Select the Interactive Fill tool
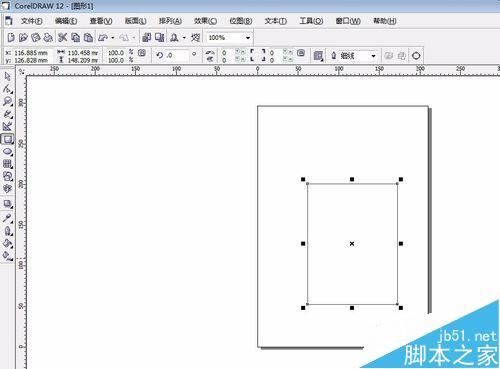Viewport: 500px width, 369px height. point(7,256)
